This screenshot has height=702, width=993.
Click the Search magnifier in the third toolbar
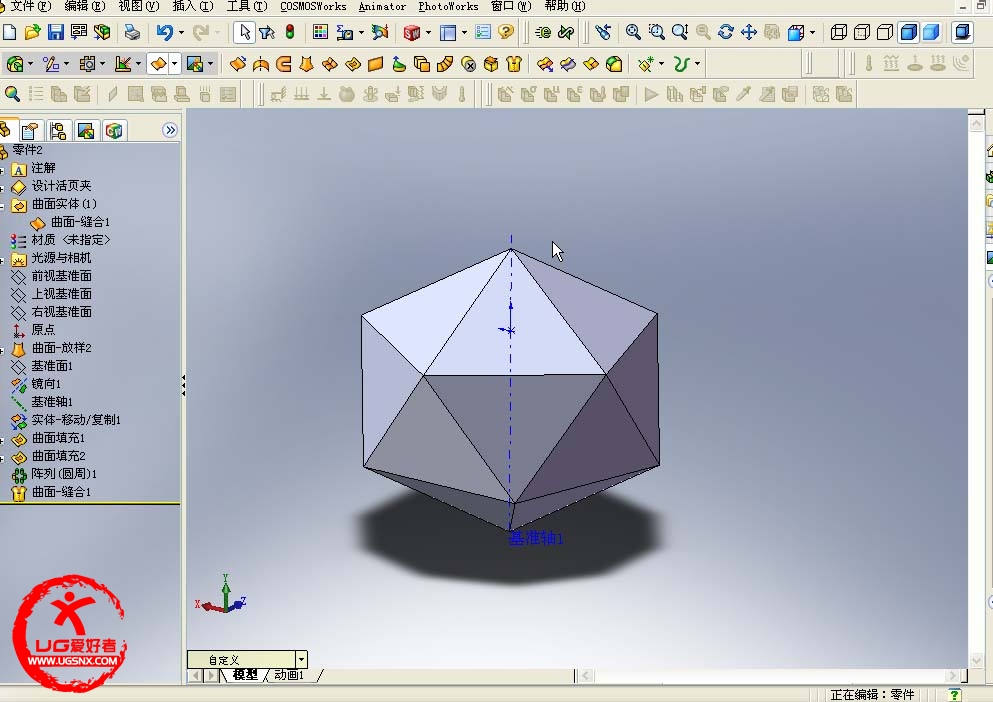[x=12, y=94]
